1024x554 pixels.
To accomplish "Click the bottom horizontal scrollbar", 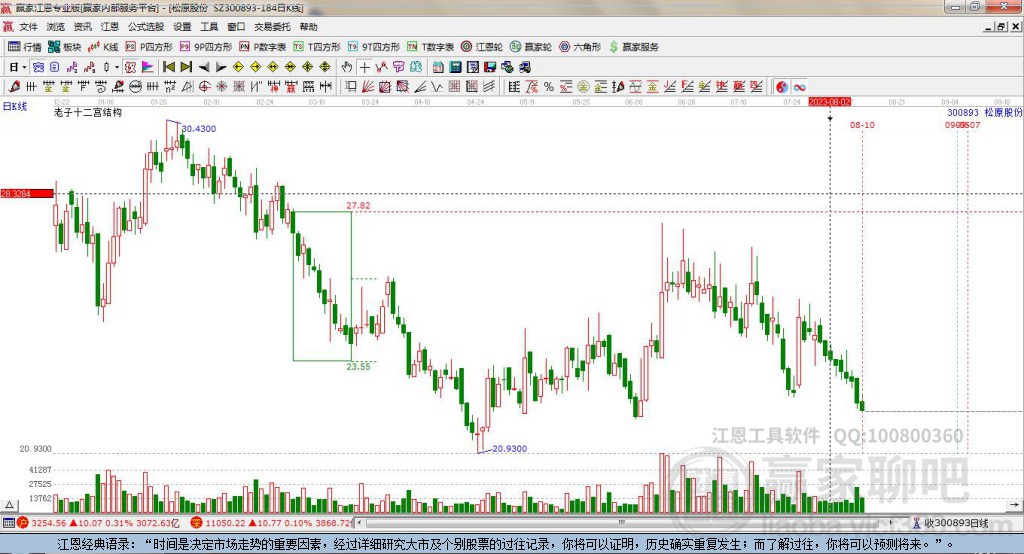I will pyautogui.click(x=622, y=523).
